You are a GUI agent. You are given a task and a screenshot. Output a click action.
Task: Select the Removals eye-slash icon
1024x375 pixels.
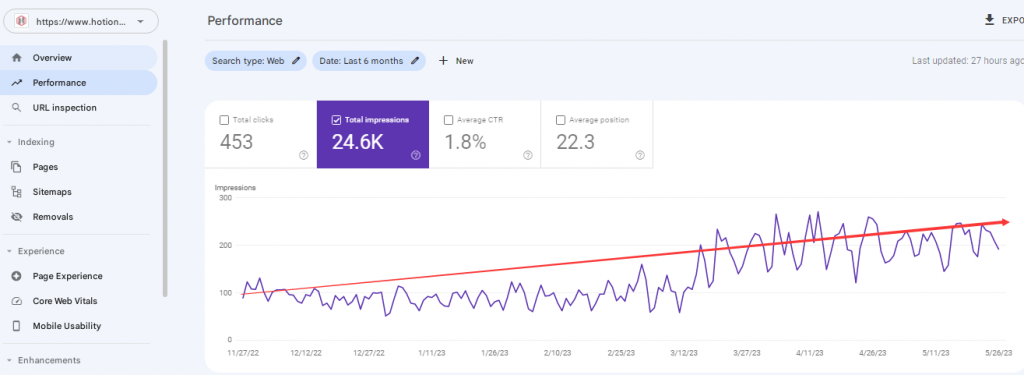click(x=17, y=217)
